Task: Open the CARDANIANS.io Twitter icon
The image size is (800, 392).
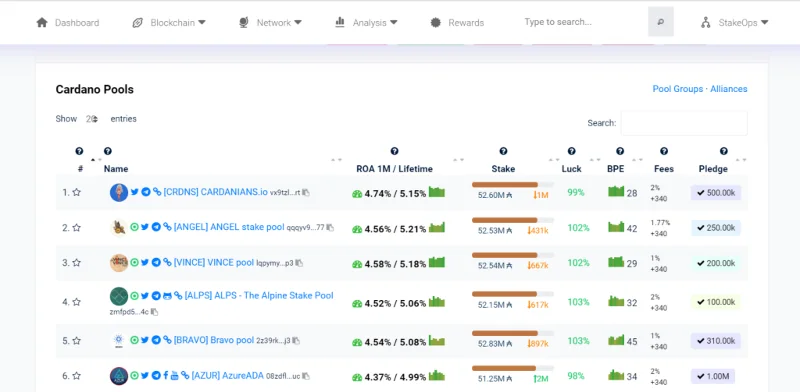Action: coord(135,192)
